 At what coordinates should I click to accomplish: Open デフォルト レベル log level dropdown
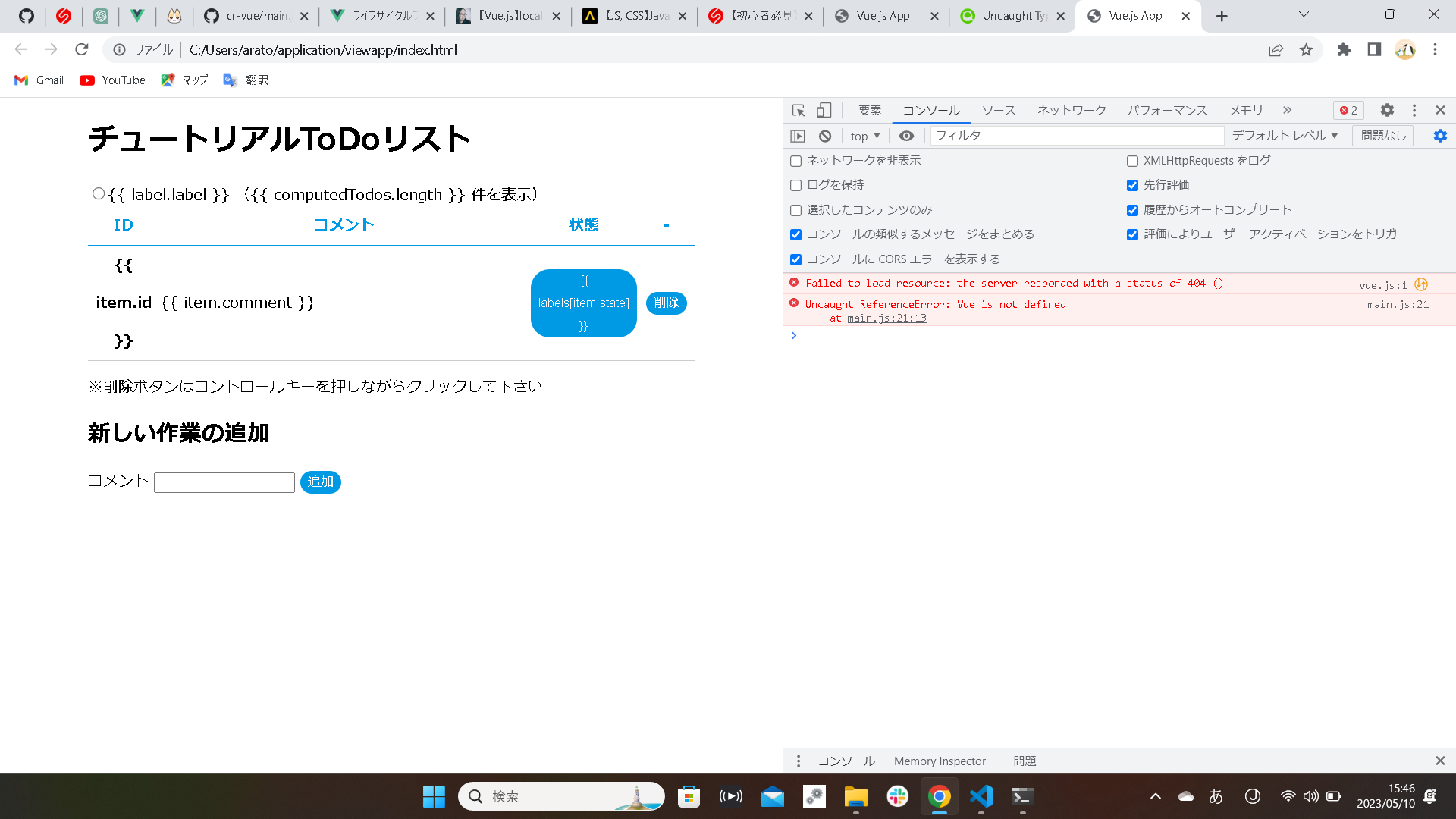click(1285, 136)
